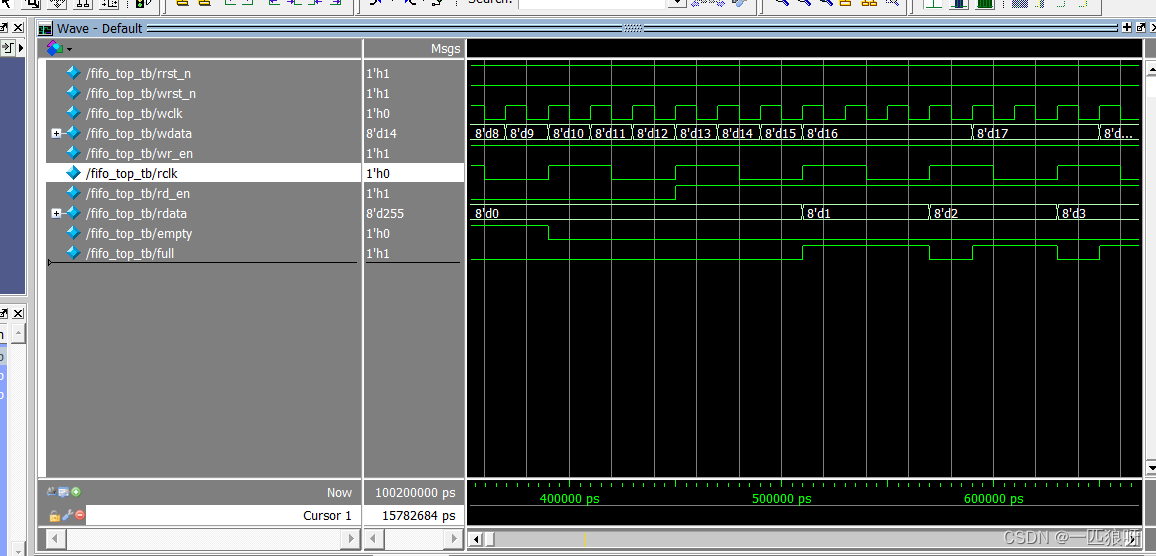This screenshot has width=1156, height=556.
Task: Click the rd_en signal diamond icon
Action: click(73, 193)
